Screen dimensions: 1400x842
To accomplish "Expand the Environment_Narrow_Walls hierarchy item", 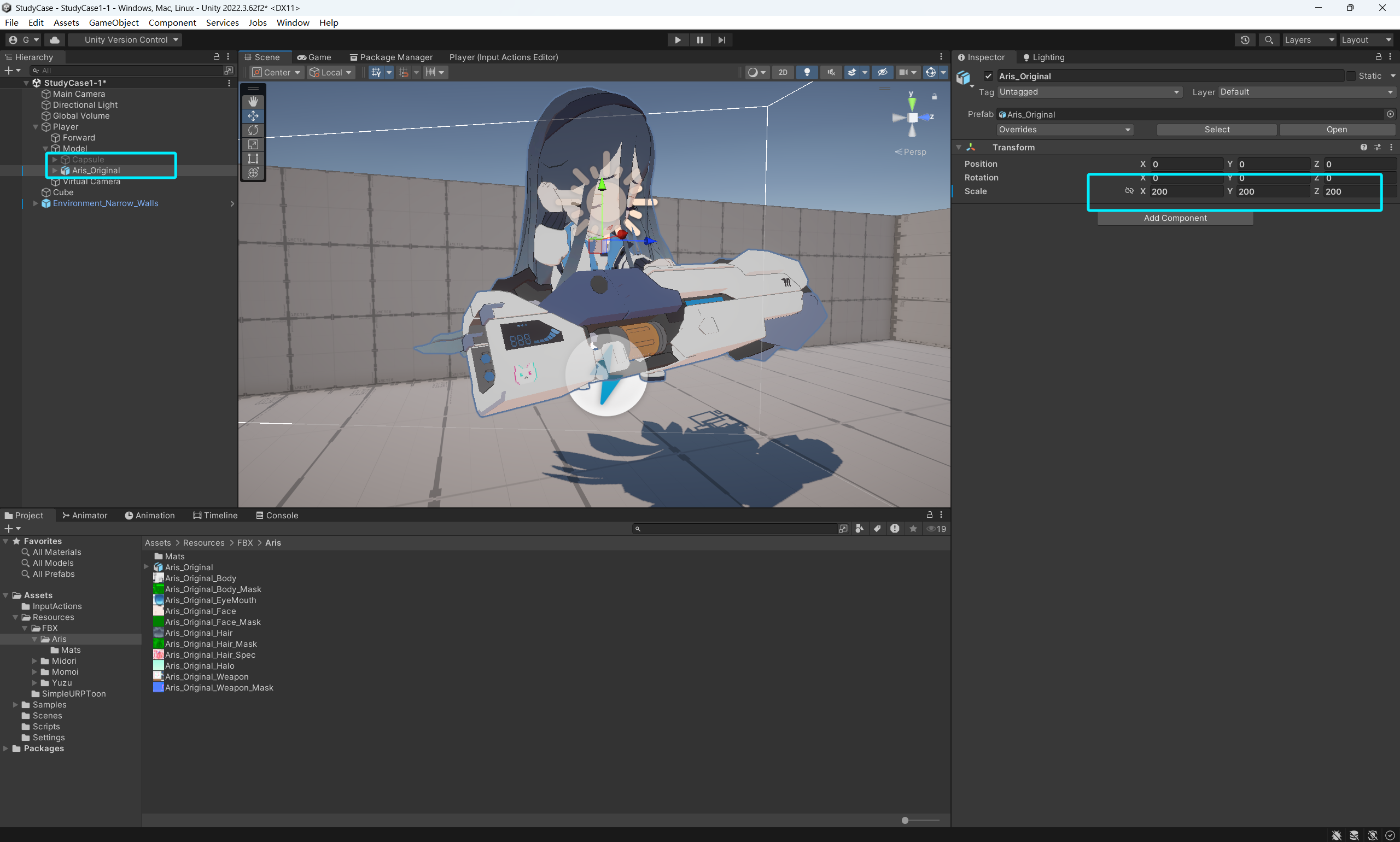I will (36, 203).
